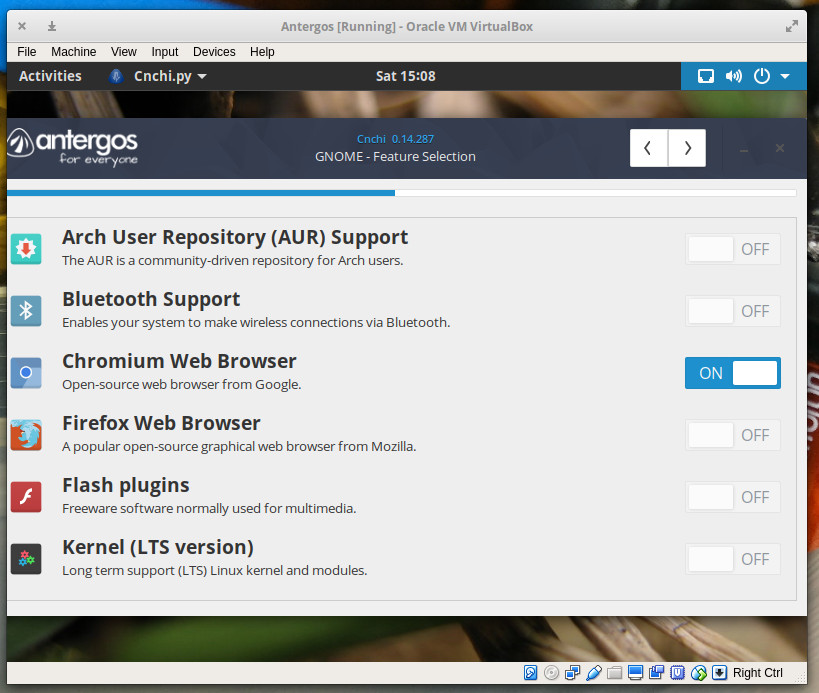
Task: Turn off the Chromium Web Browser switch
Action: pos(732,373)
